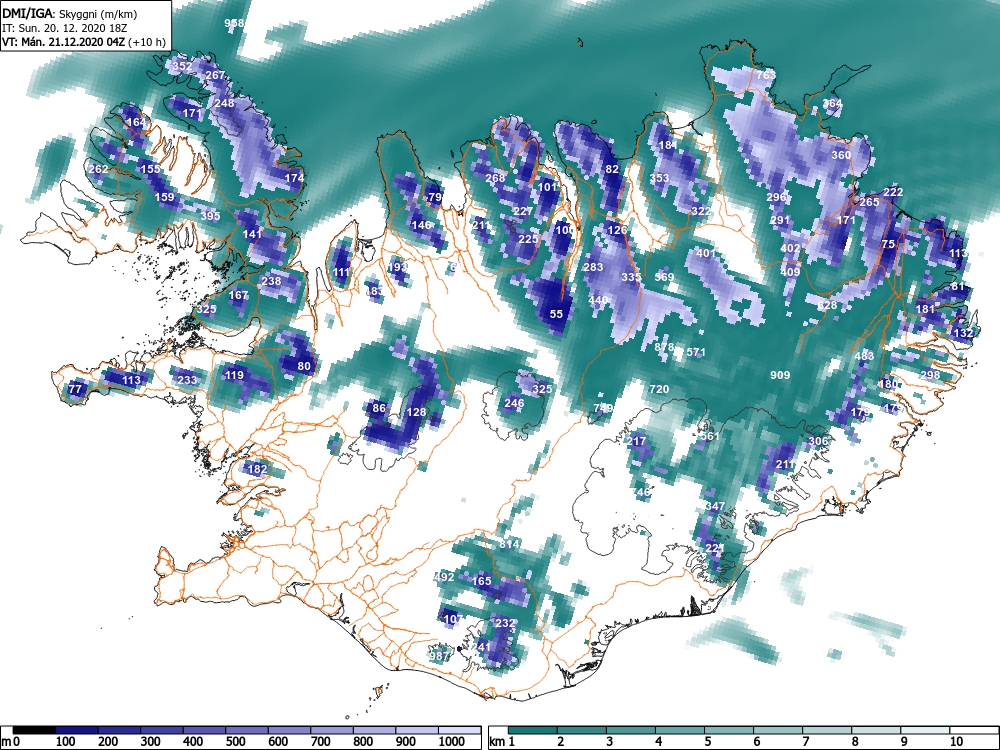Select the VT: Mán. 21.12.2020 04Z line
1000x750 pixels.
tap(84, 43)
